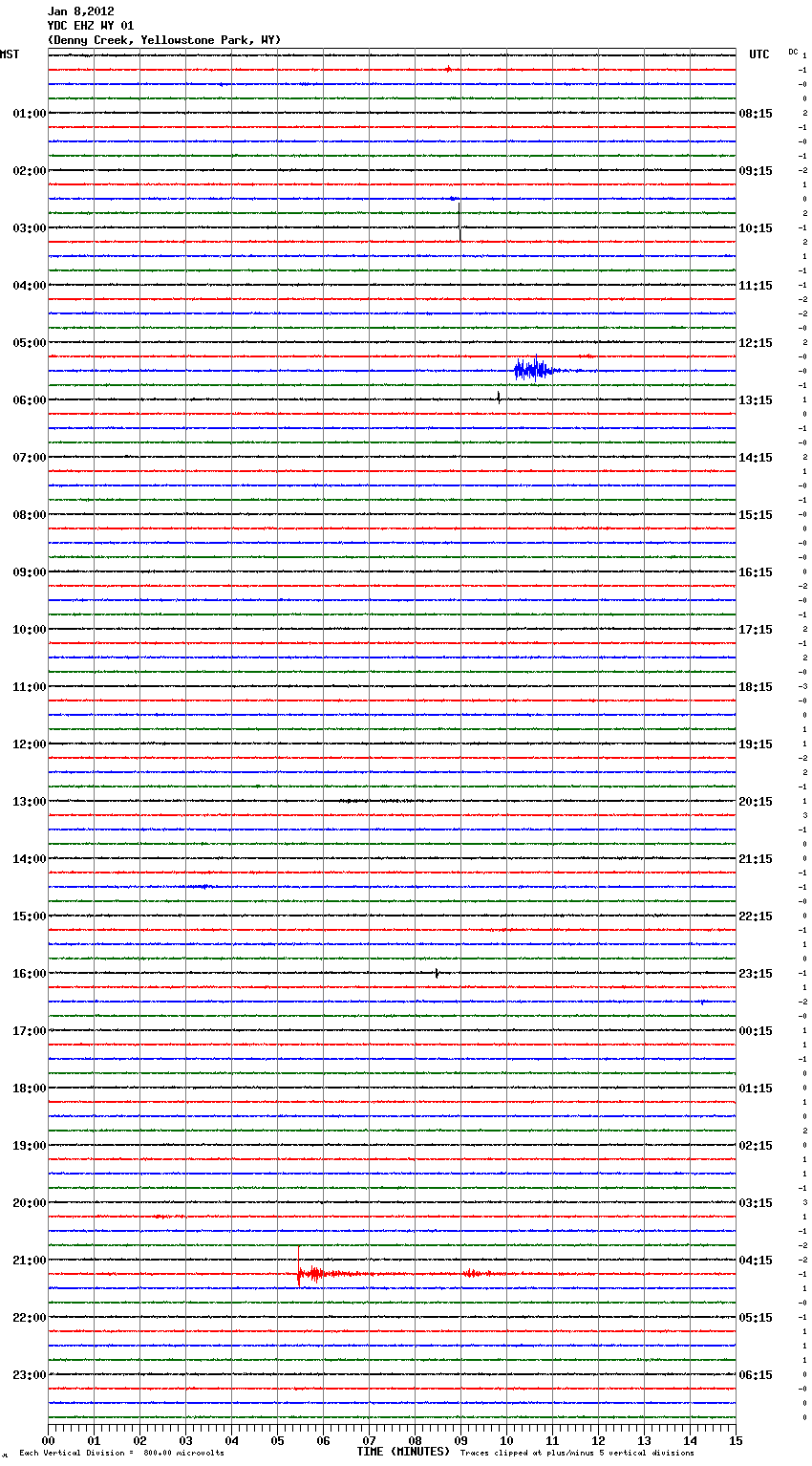This screenshot has width=812, height=1466.
Task: Click the 10:15 UTC time label
Action: [756, 228]
